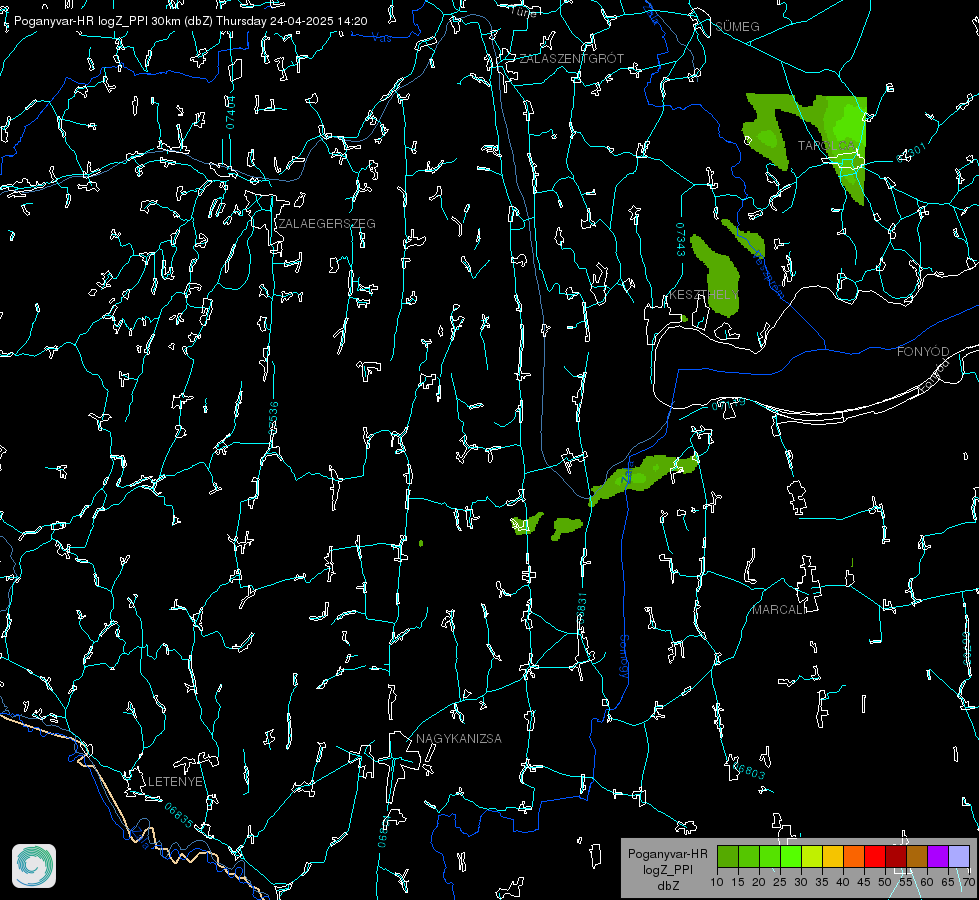Click the logZ_PPI legend label
Viewport: 979px width, 900px height.
pyautogui.click(x=667, y=869)
